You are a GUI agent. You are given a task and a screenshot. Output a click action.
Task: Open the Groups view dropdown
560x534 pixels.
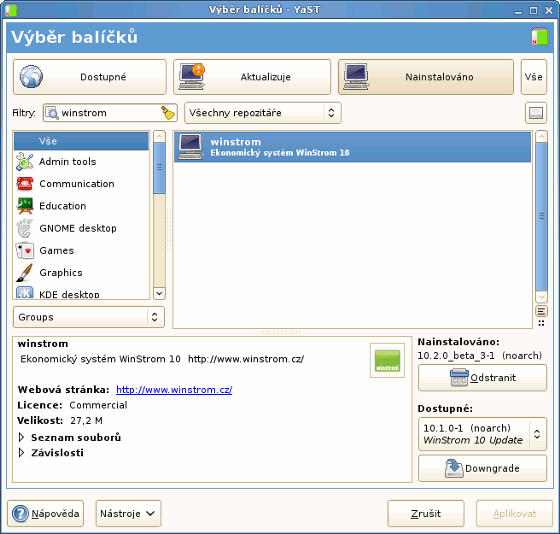point(89,317)
